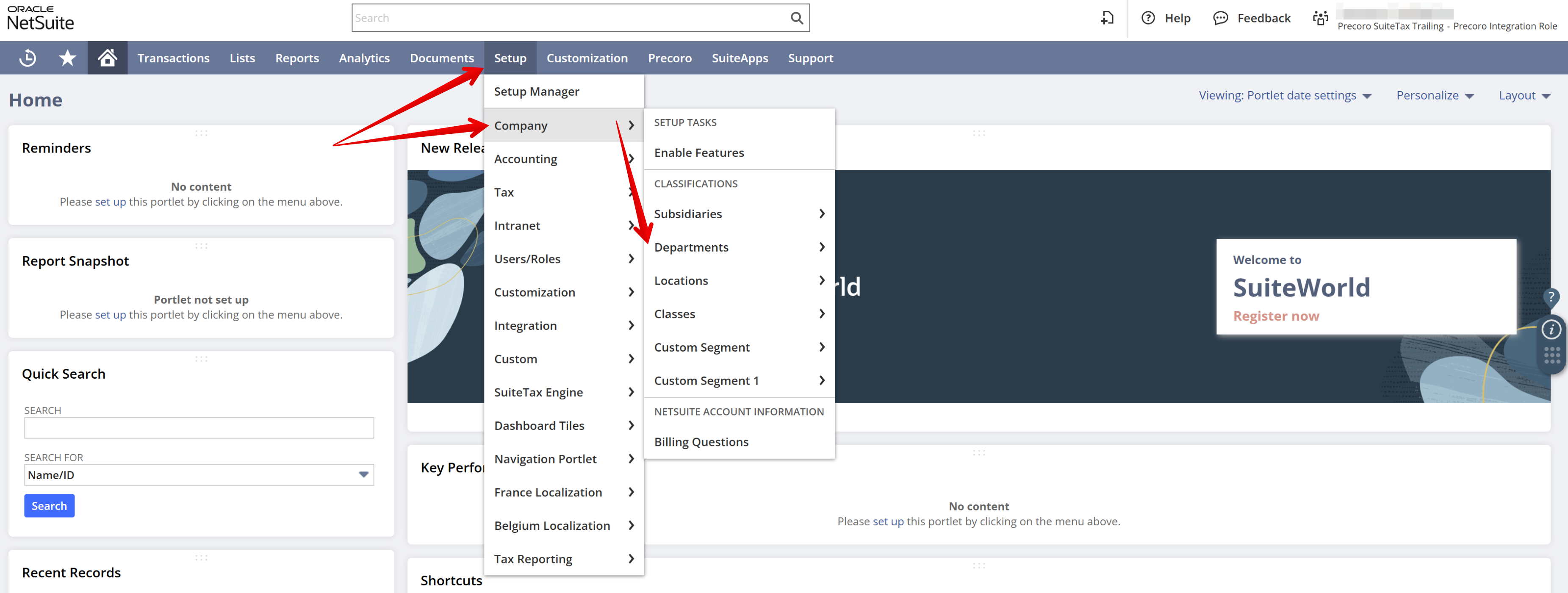This screenshot has height=593, width=1568.
Task: Click the Quick Search text field
Action: click(x=199, y=427)
